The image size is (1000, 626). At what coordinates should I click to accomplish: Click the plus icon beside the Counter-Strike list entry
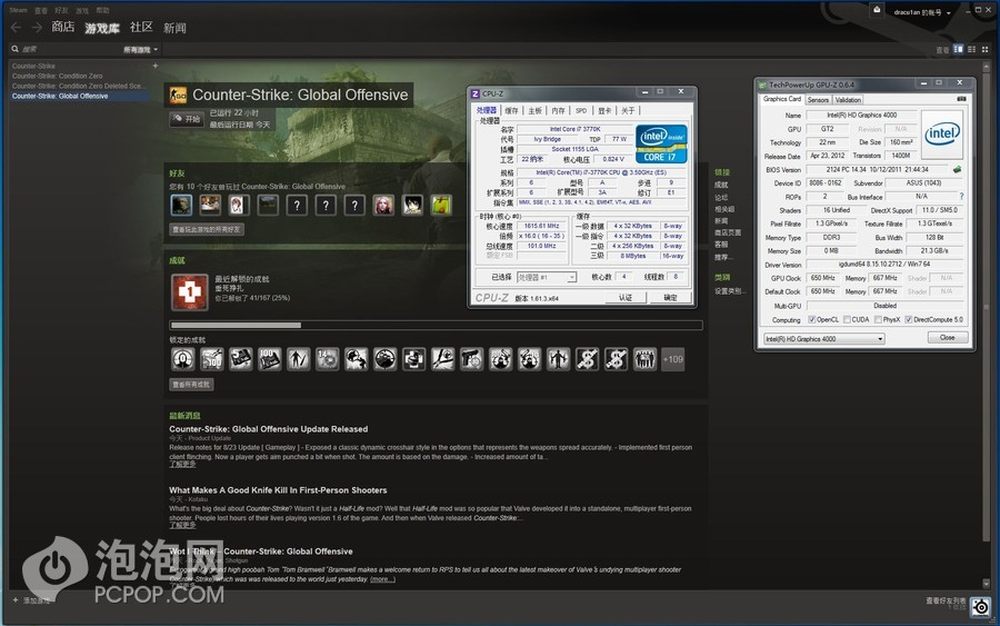coord(155,66)
